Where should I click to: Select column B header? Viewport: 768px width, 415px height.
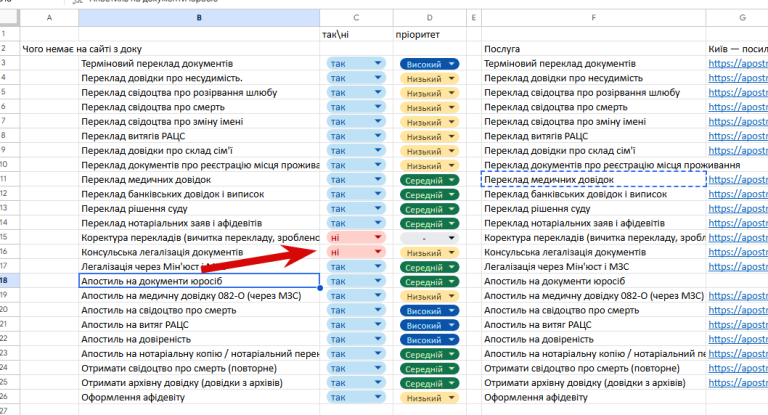pos(199,18)
